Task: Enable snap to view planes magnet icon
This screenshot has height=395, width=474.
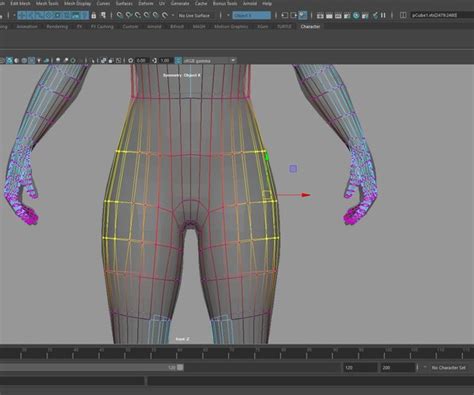Action: (x=156, y=15)
